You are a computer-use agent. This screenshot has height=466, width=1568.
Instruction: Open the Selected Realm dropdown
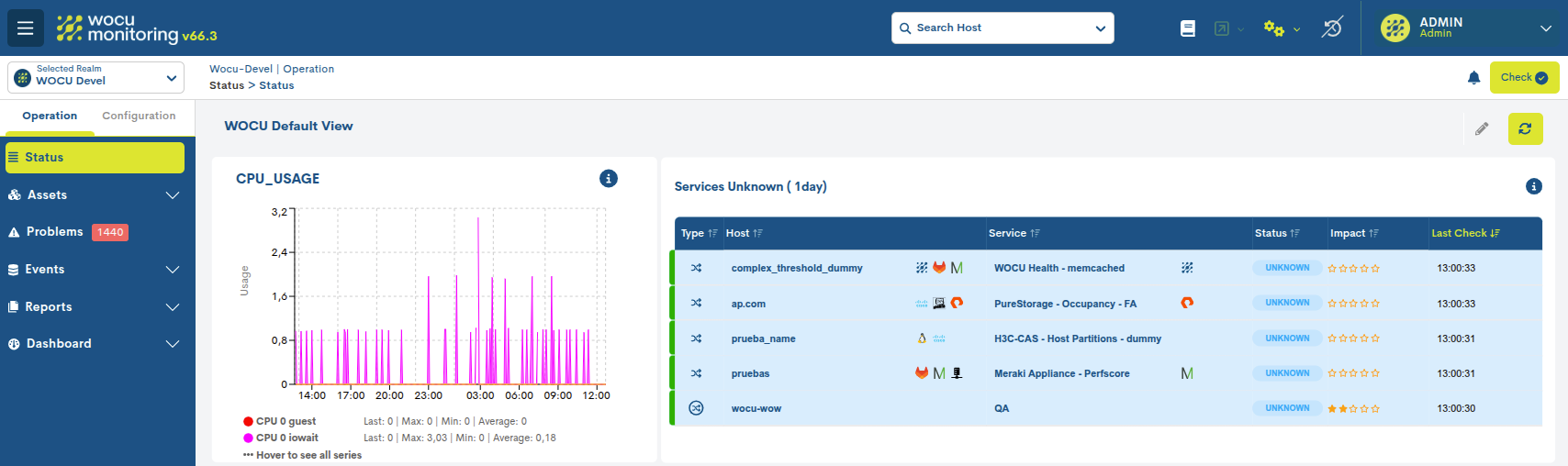96,78
